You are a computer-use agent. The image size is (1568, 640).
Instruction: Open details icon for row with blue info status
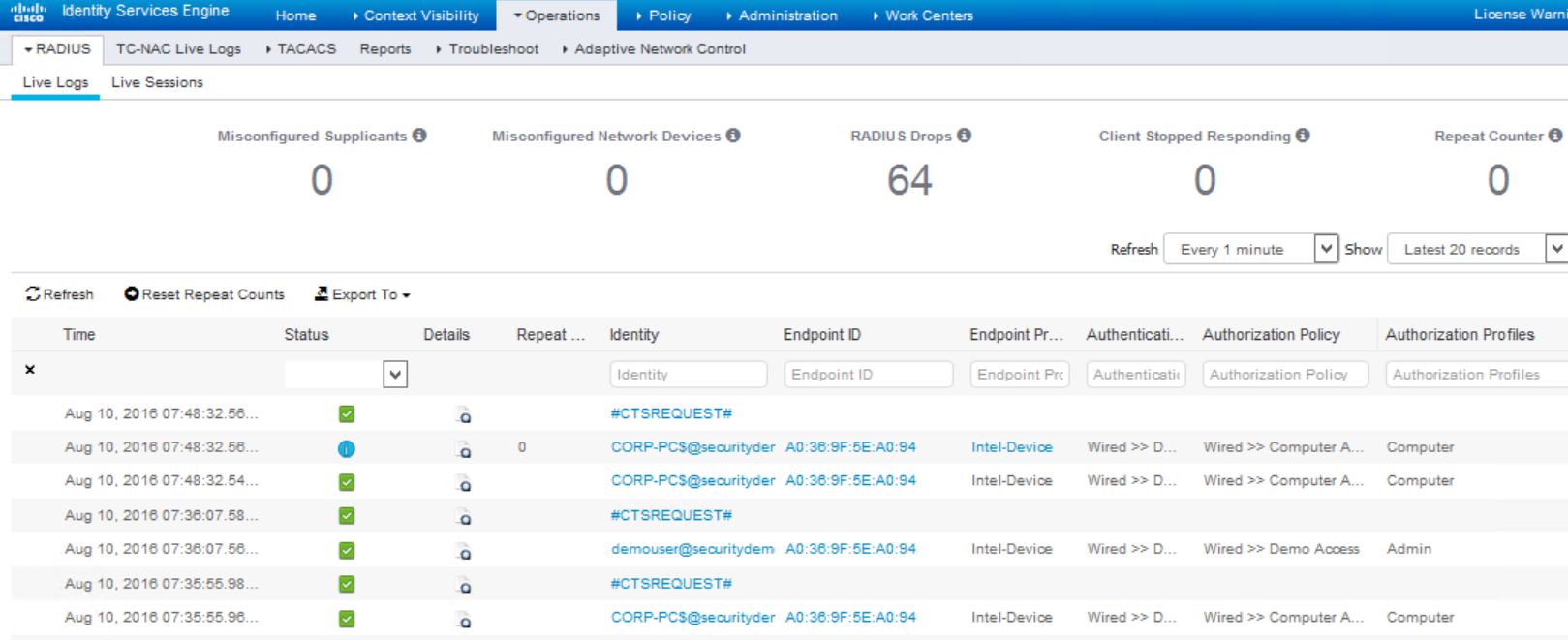(x=464, y=449)
